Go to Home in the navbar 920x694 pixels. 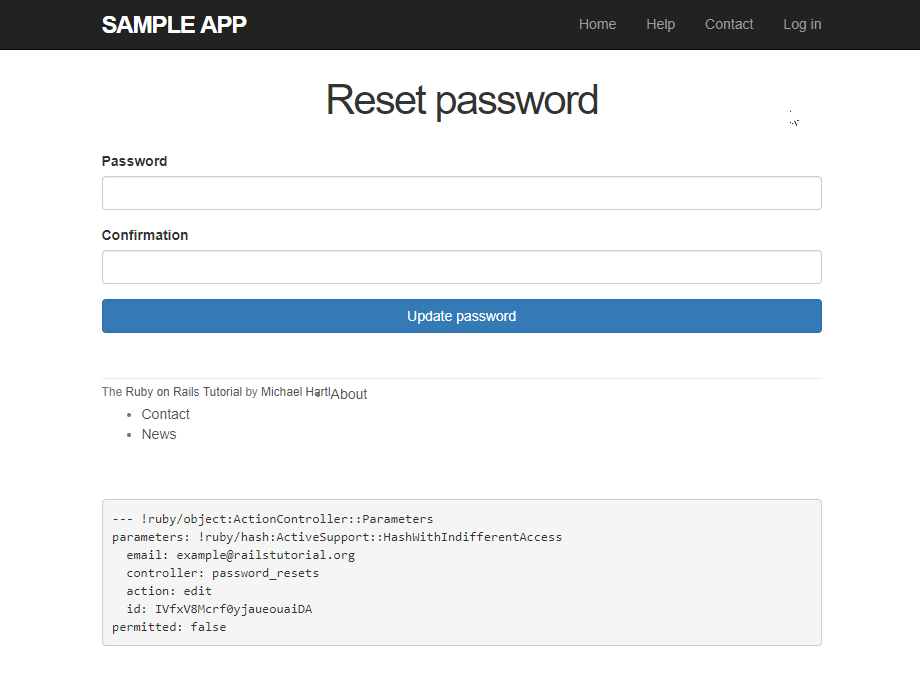click(597, 25)
